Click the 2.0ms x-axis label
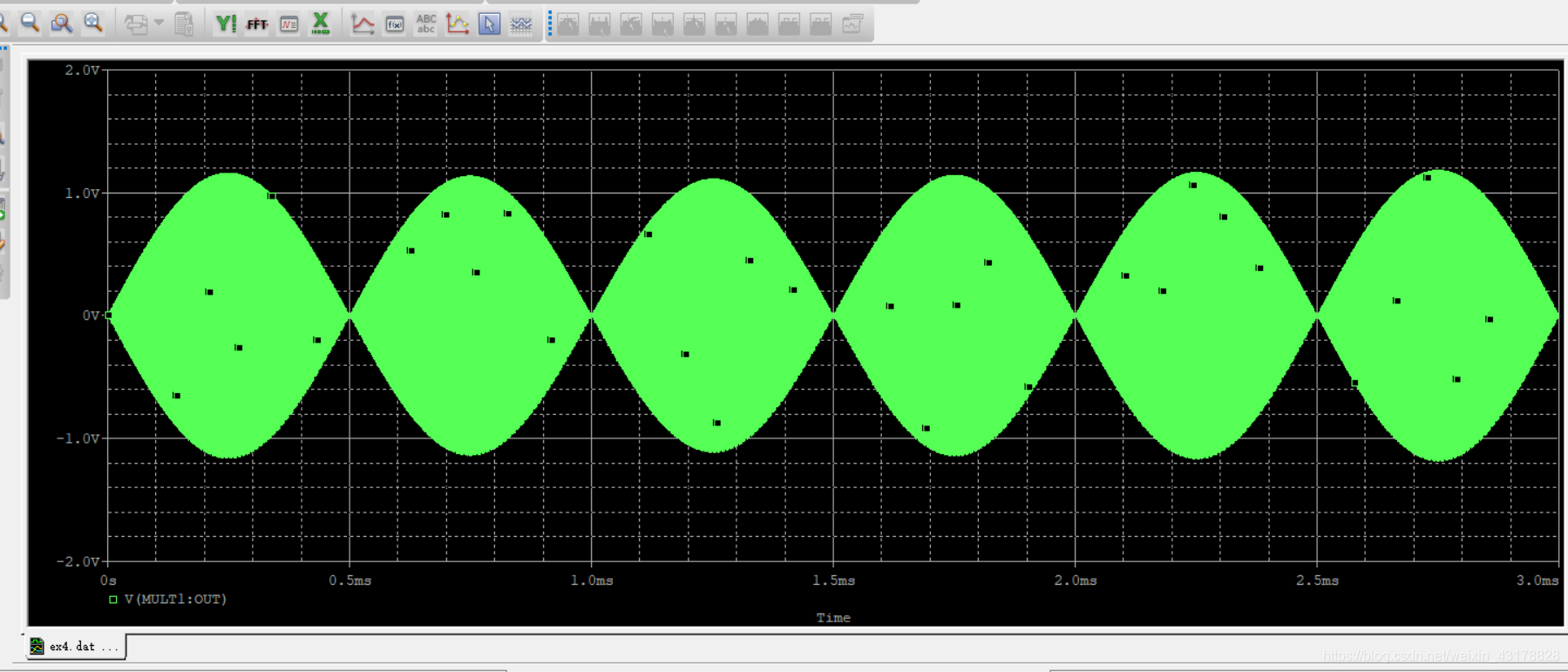This screenshot has height=672, width=1568. click(1076, 580)
